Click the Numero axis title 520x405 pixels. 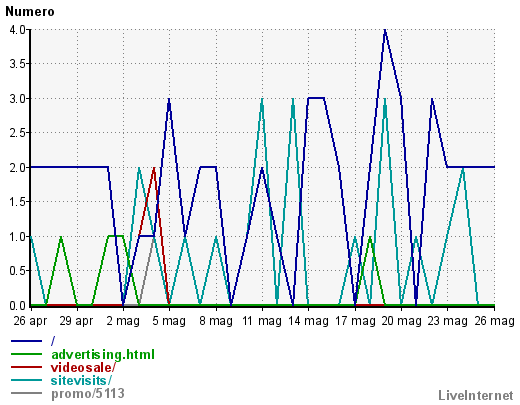[30, 12]
